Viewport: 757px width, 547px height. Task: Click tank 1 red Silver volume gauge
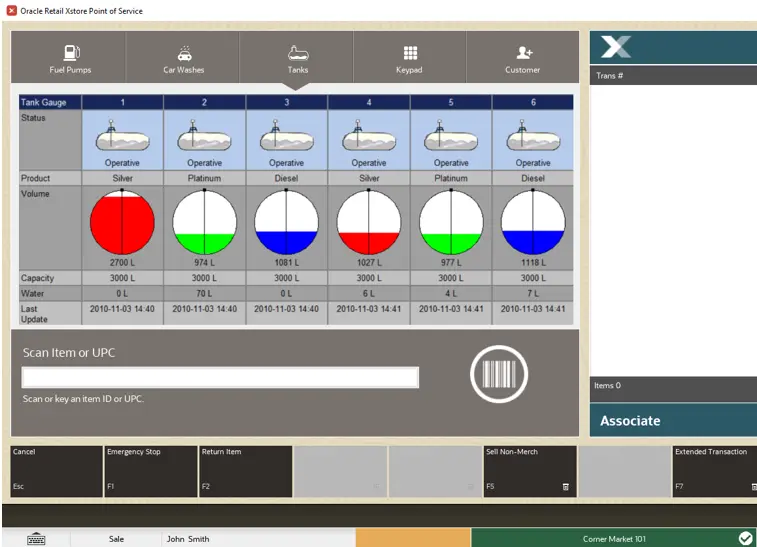(123, 222)
